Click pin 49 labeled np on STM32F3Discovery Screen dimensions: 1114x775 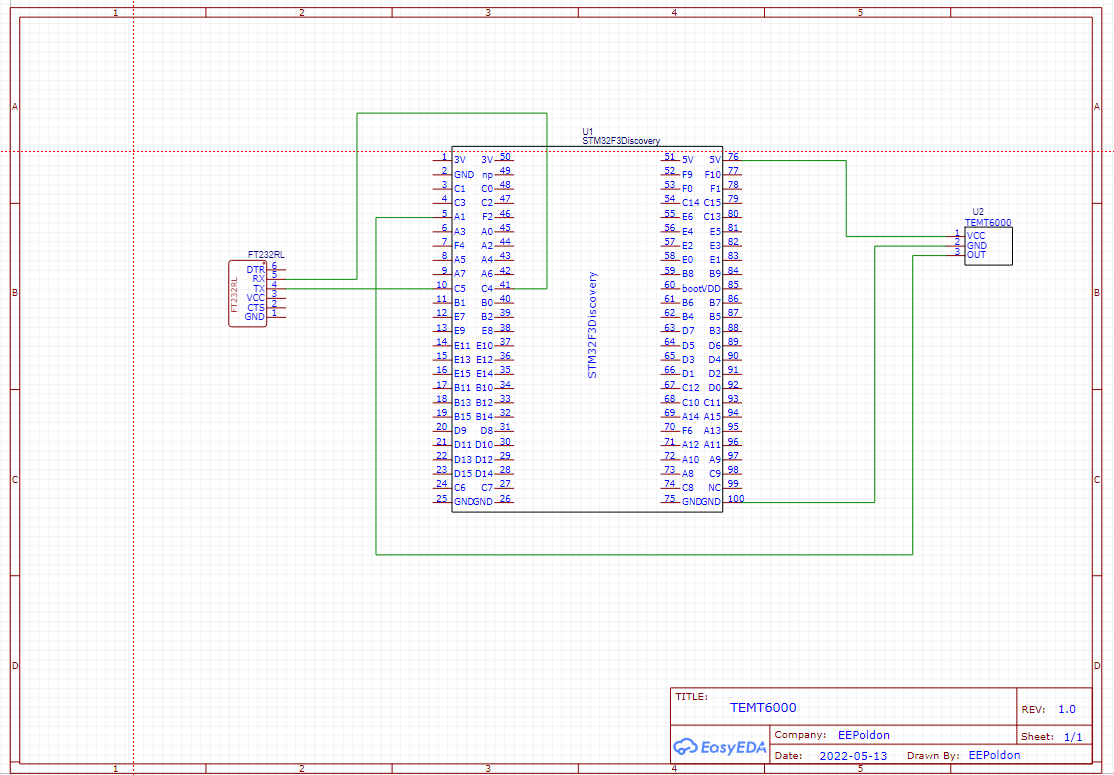tap(504, 174)
